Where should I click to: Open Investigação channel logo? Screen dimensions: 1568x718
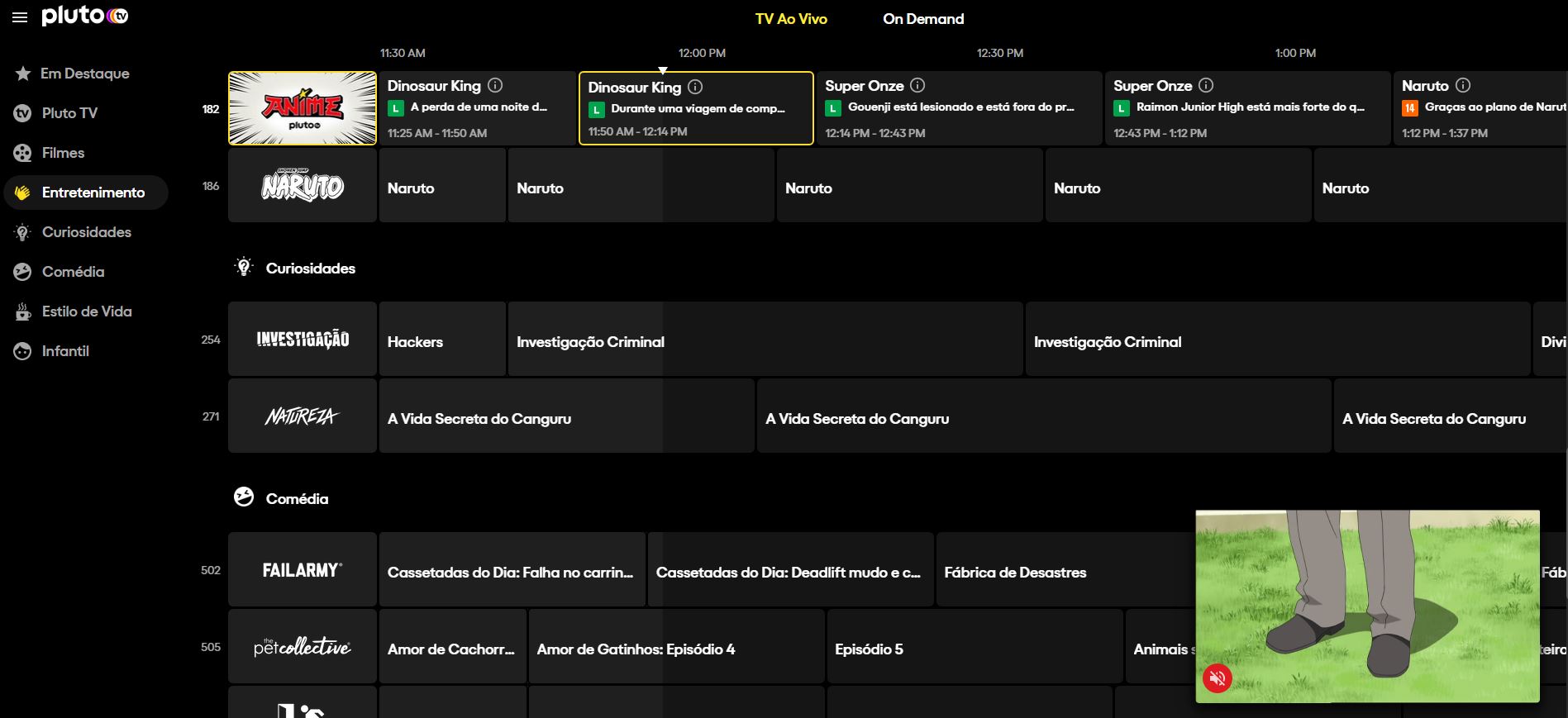coord(303,339)
